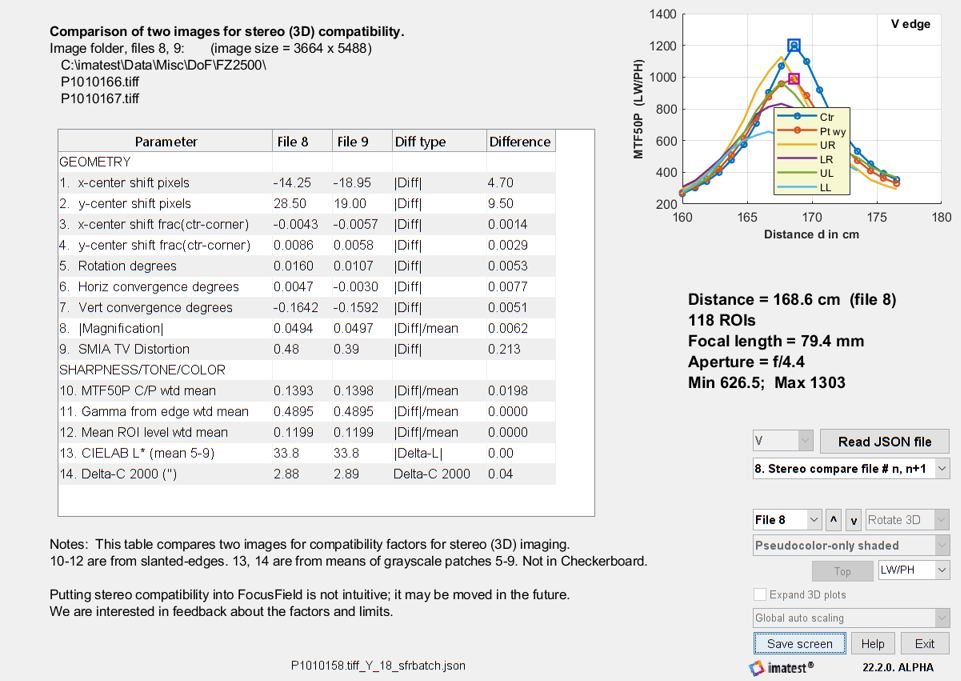Select the Rotation degrees row label

point(118,266)
